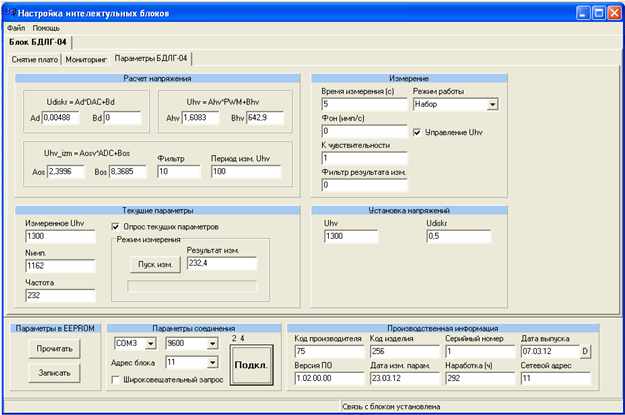Click the Пуск изм. button
The image size is (625, 415).
tap(155, 265)
